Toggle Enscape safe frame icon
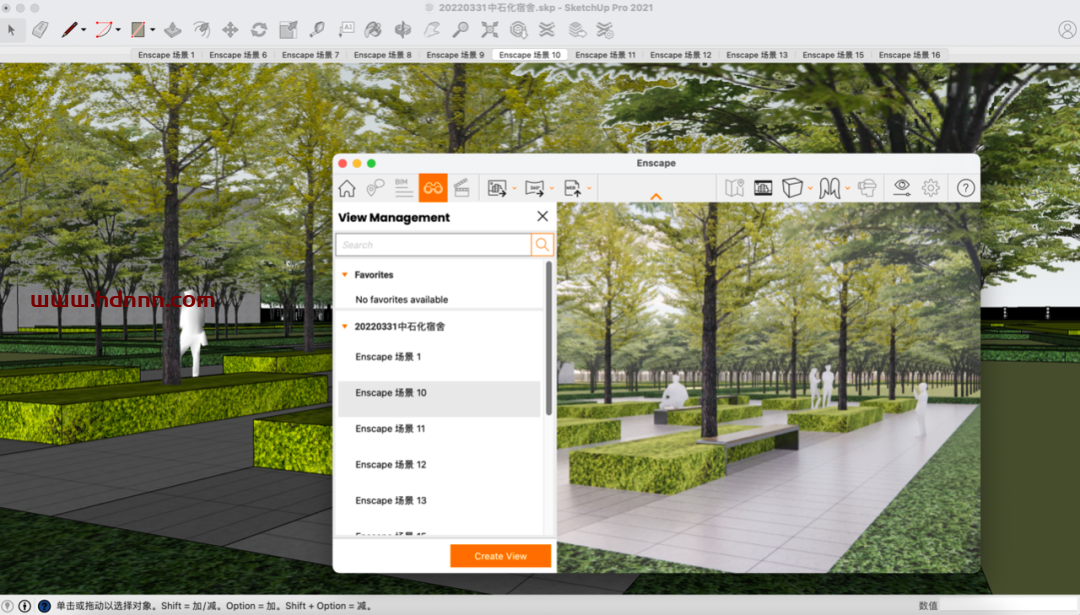The width and height of the screenshot is (1080, 615). click(763, 188)
